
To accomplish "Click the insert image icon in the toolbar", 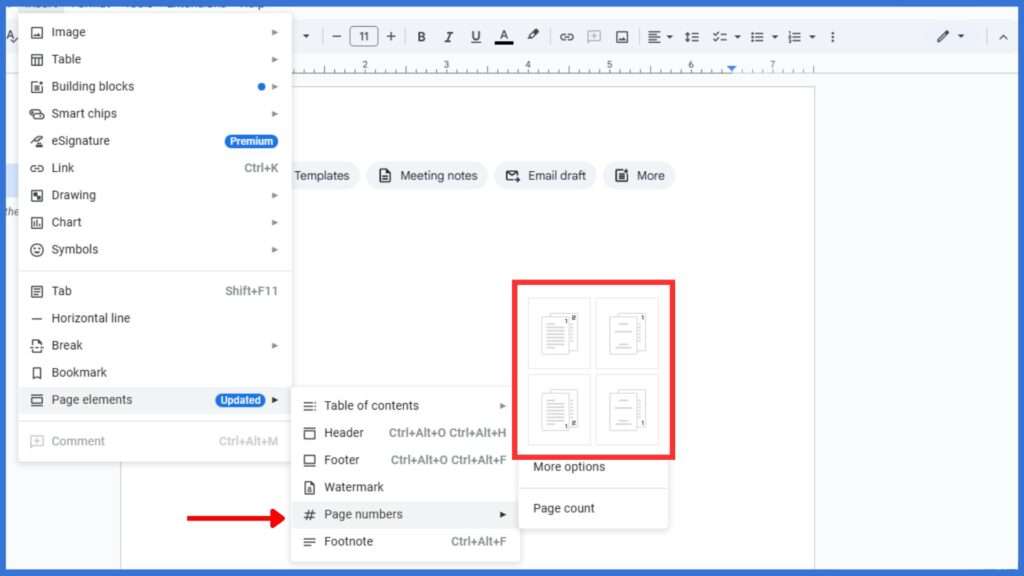I will [x=622, y=36].
